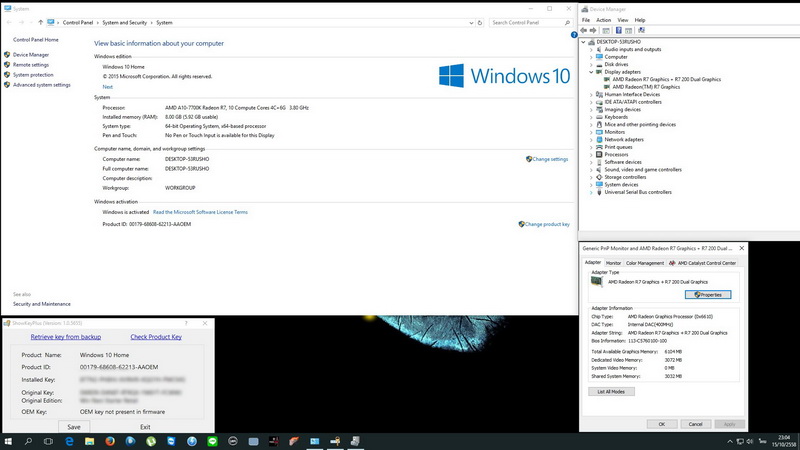Click Cancel in adapter properties dialog
Image resolution: width=800 pixels, height=450 pixels.
[x=695, y=424]
